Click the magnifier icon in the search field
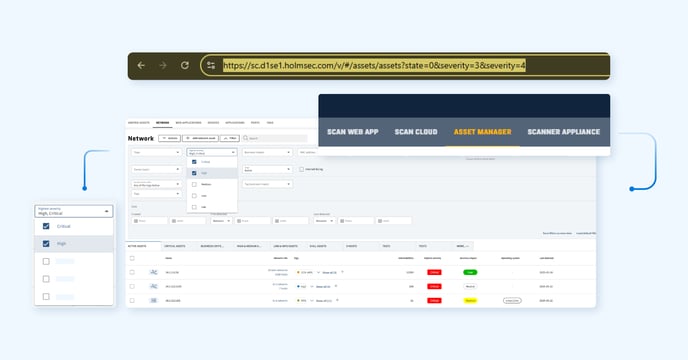The image size is (688, 360). (x=246, y=138)
